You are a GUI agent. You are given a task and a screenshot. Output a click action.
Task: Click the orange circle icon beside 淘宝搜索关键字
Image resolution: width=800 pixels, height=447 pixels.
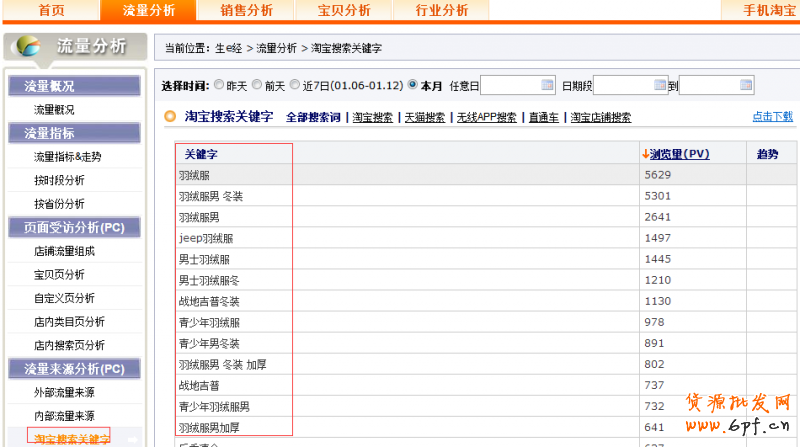[x=170, y=117]
